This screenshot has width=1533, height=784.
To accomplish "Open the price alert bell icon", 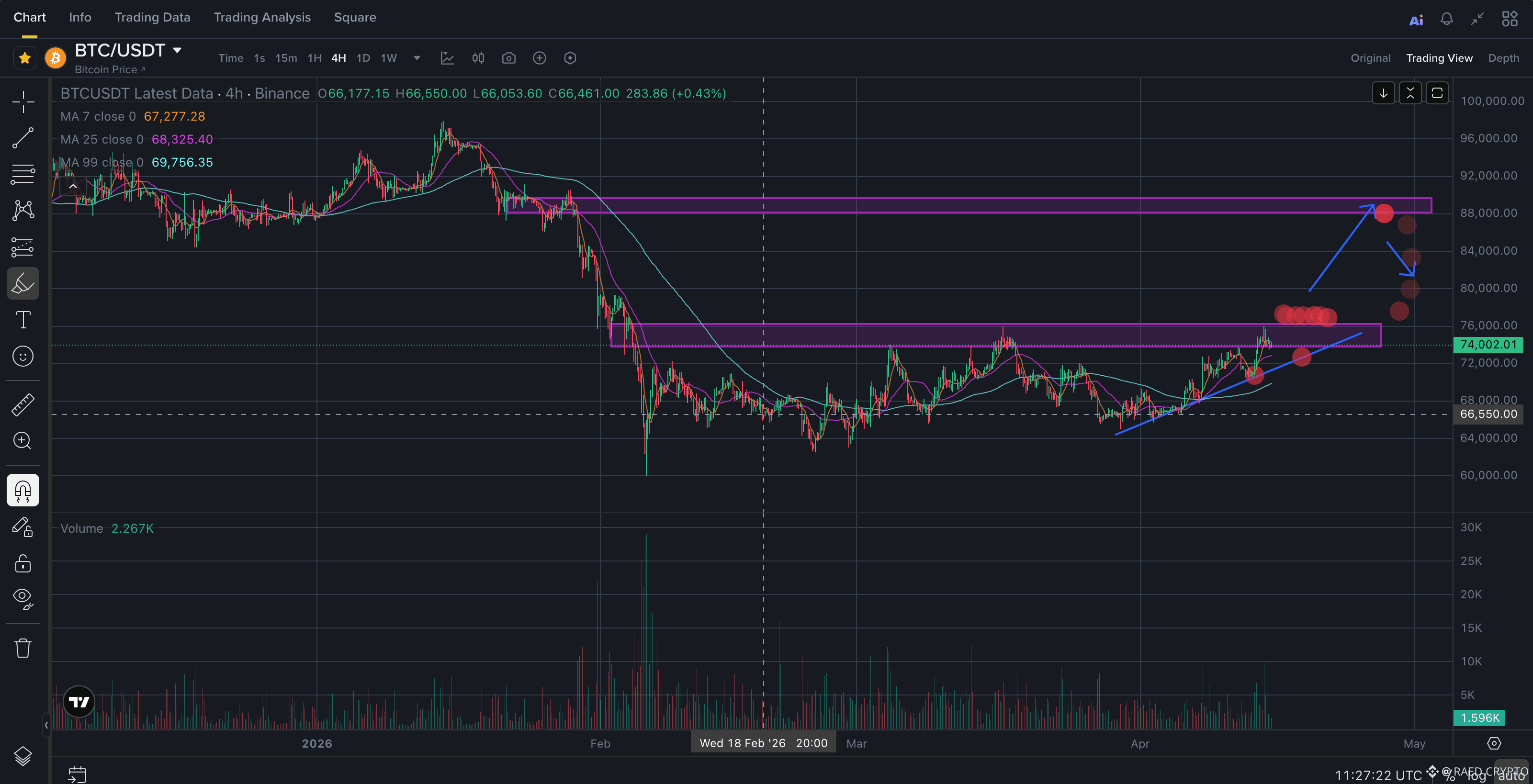I will [1447, 19].
